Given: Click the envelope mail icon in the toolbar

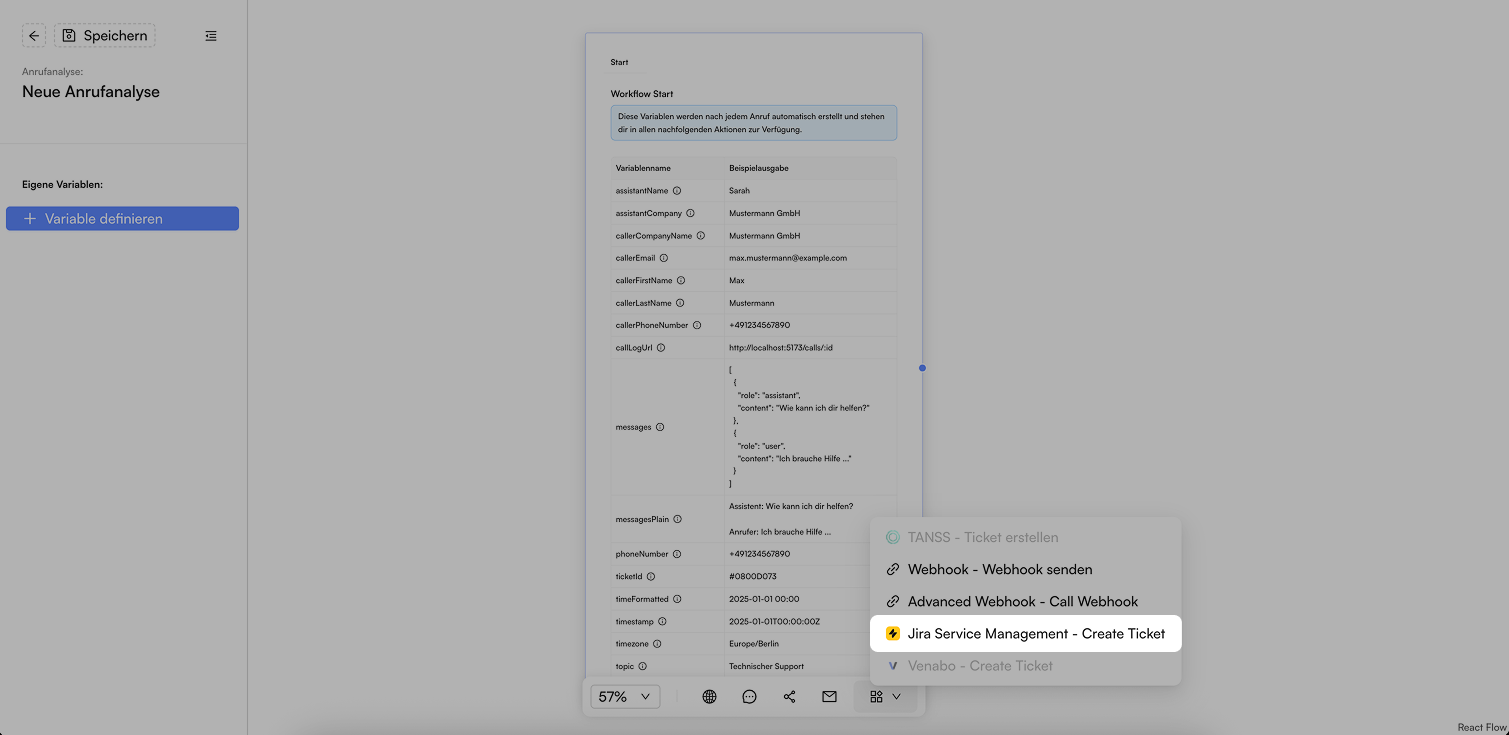Looking at the screenshot, I should pos(829,697).
